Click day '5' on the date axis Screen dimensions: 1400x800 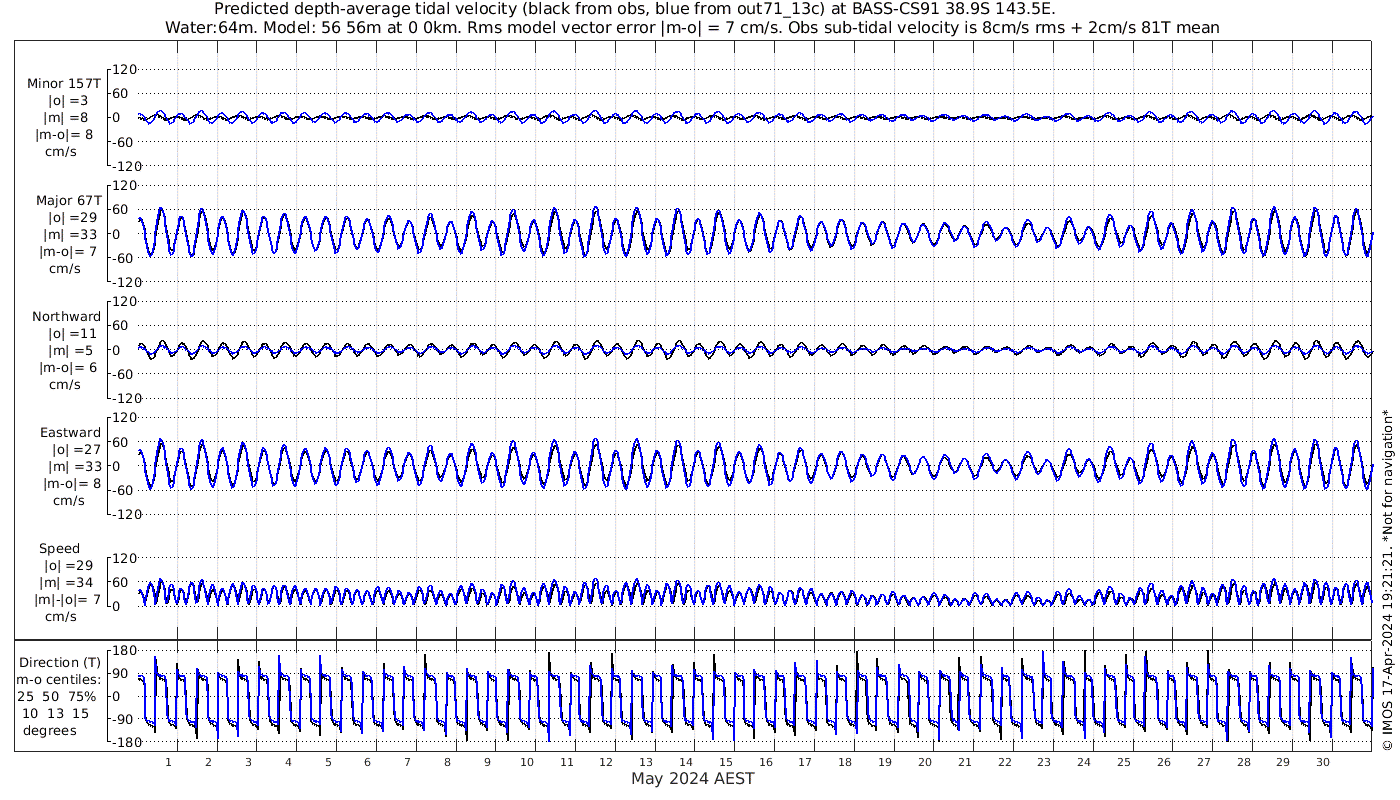[327, 762]
